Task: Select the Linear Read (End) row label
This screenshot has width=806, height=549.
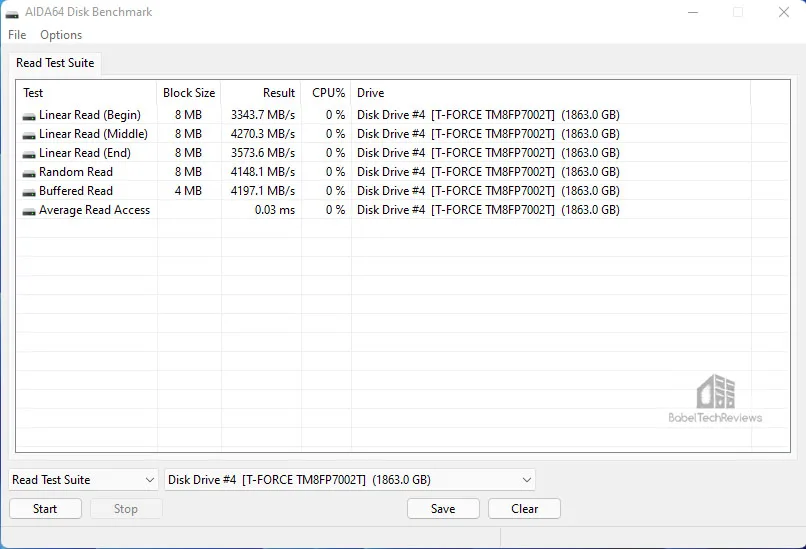Action: 85,153
